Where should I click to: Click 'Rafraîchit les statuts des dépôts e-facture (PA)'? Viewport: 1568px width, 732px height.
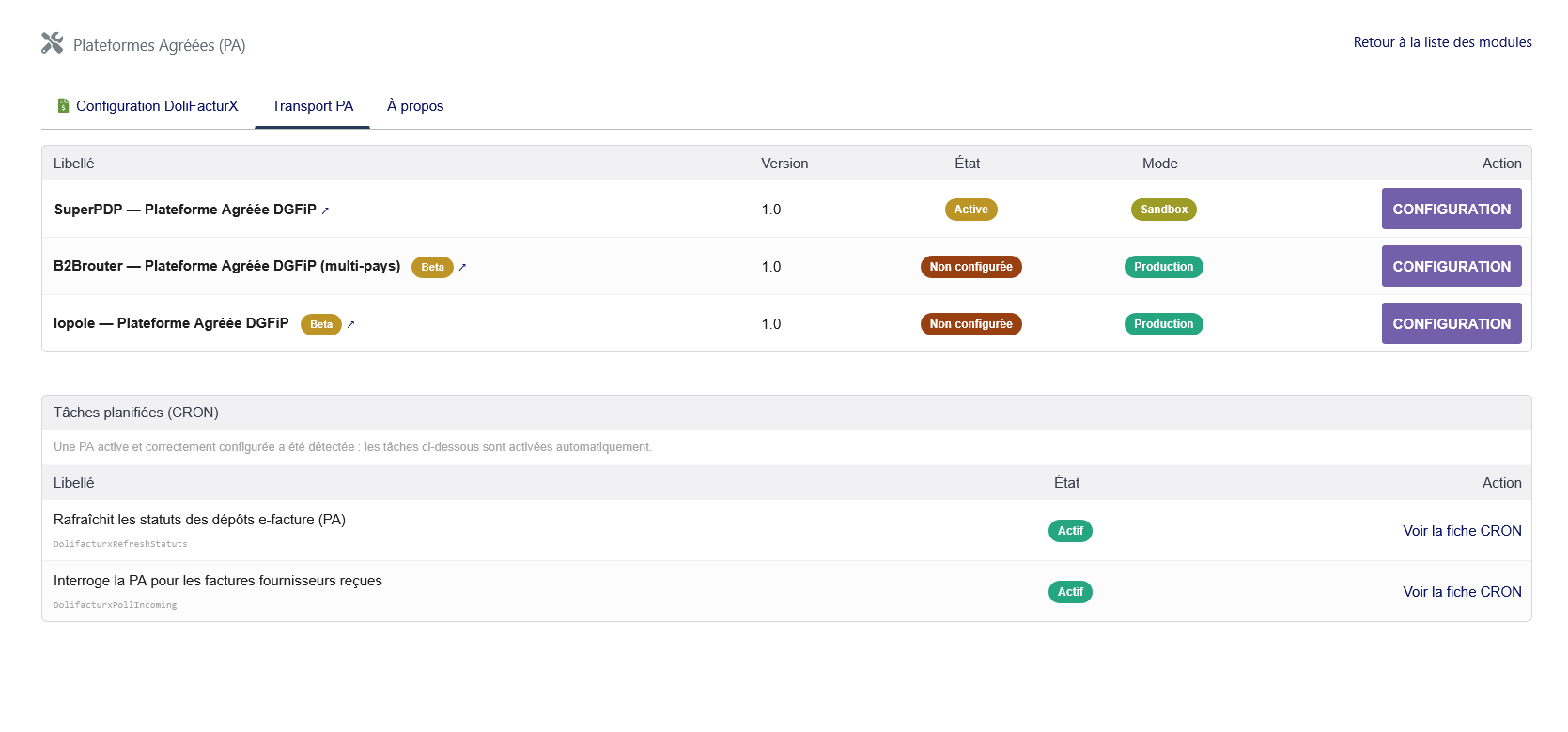[199, 520]
